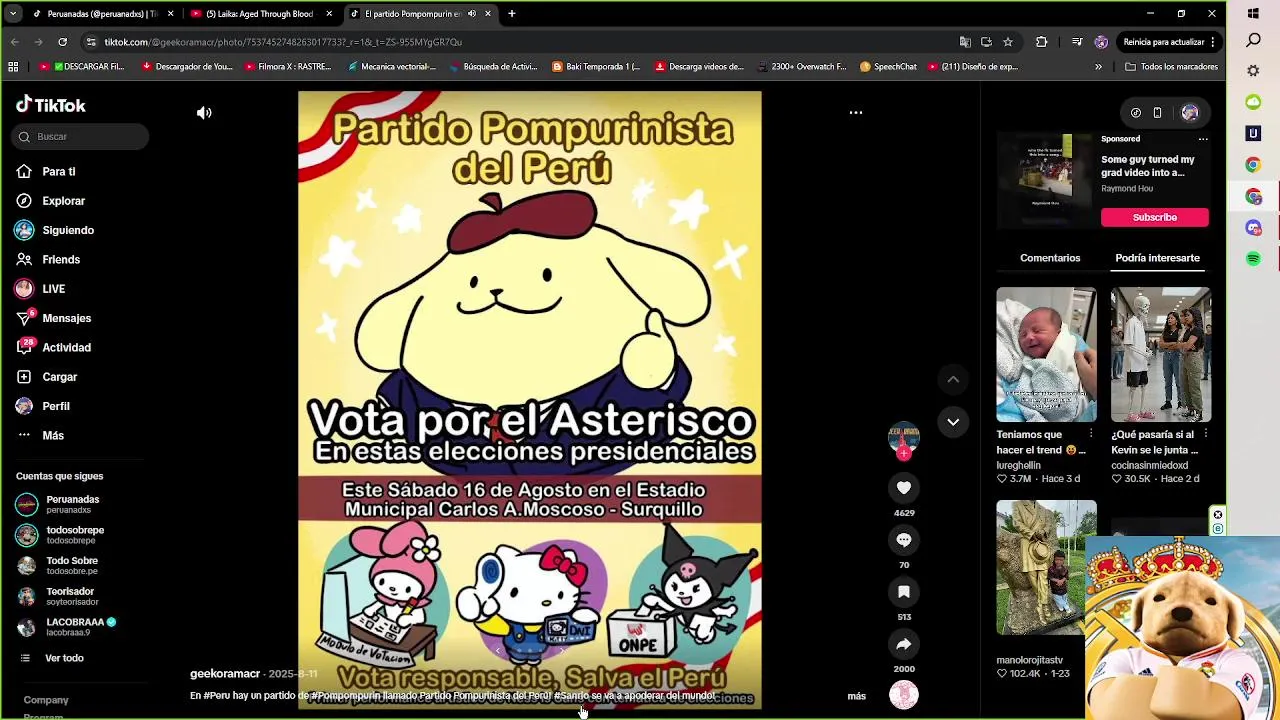
Task: Open the golden statue video by manolorojitastv
Action: pyautogui.click(x=1046, y=568)
